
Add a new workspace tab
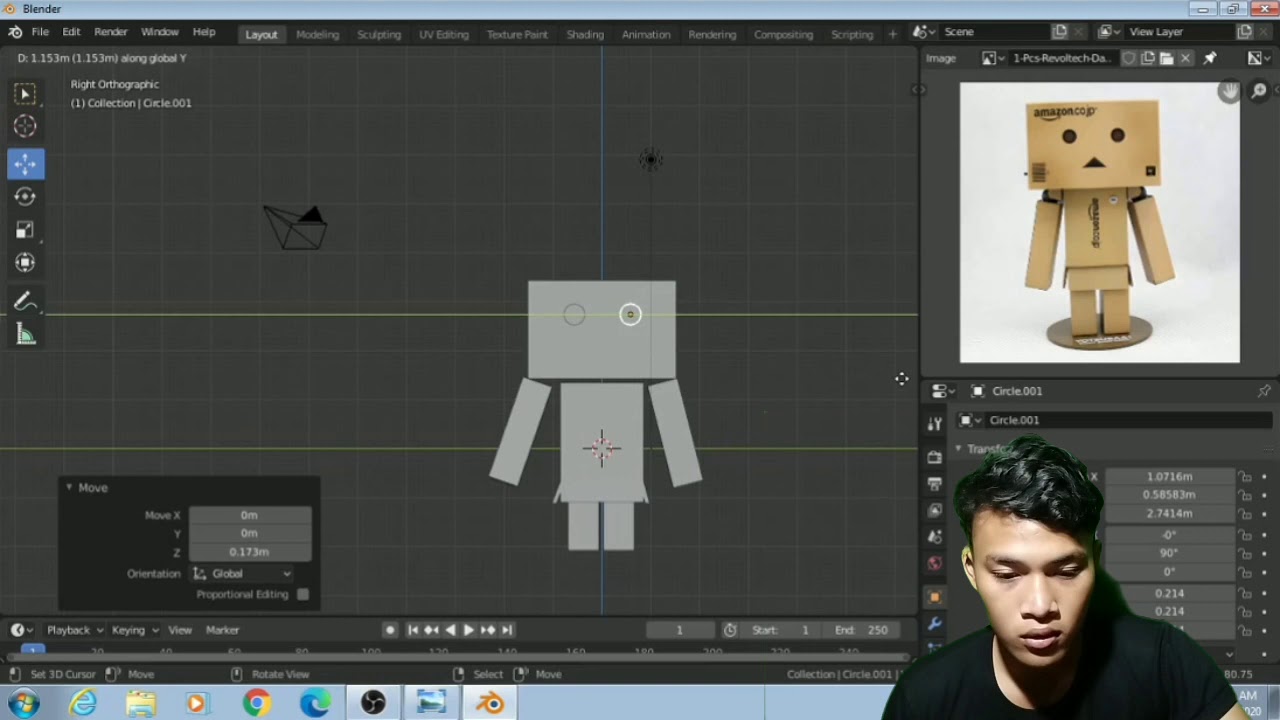(x=893, y=34)
